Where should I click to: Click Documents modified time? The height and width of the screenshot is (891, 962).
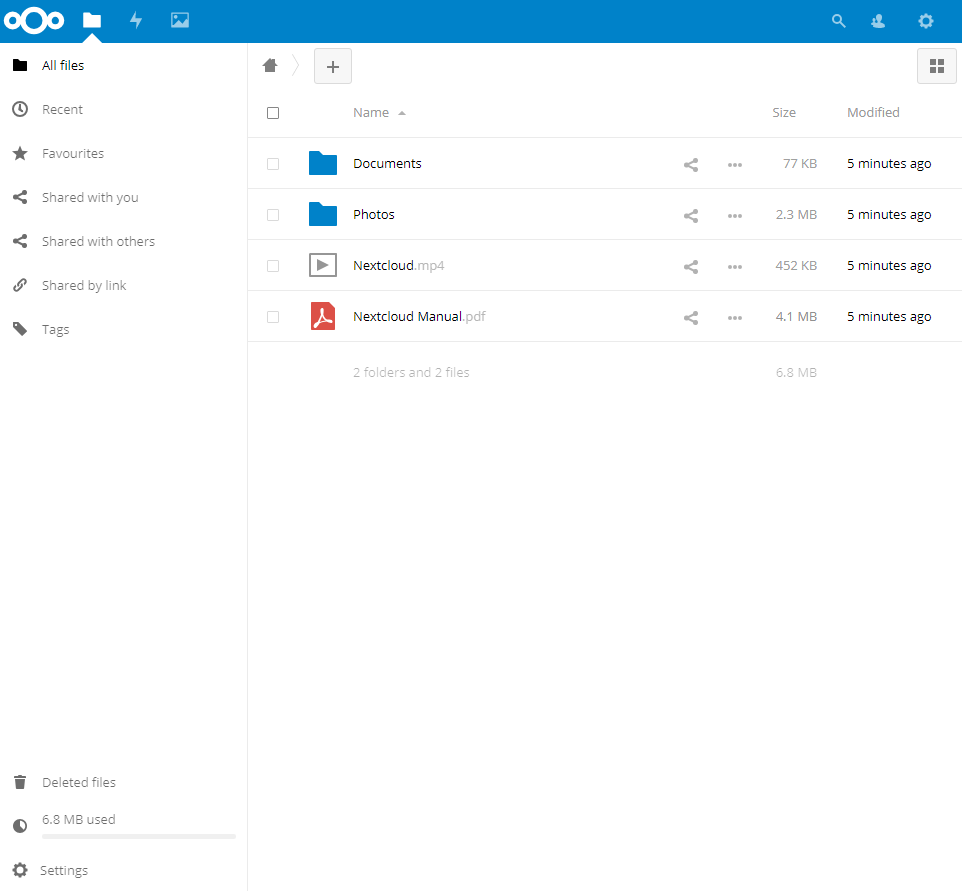889,164
